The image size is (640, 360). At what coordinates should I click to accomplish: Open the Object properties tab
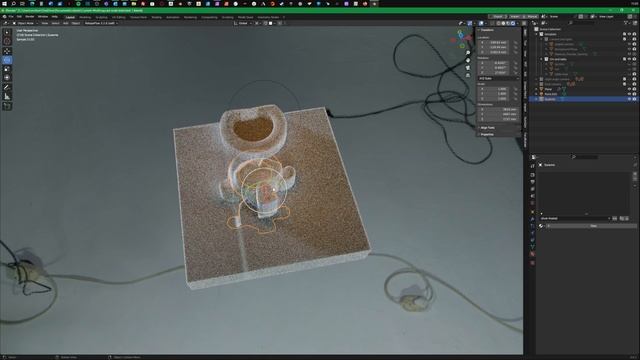[532, 212]
